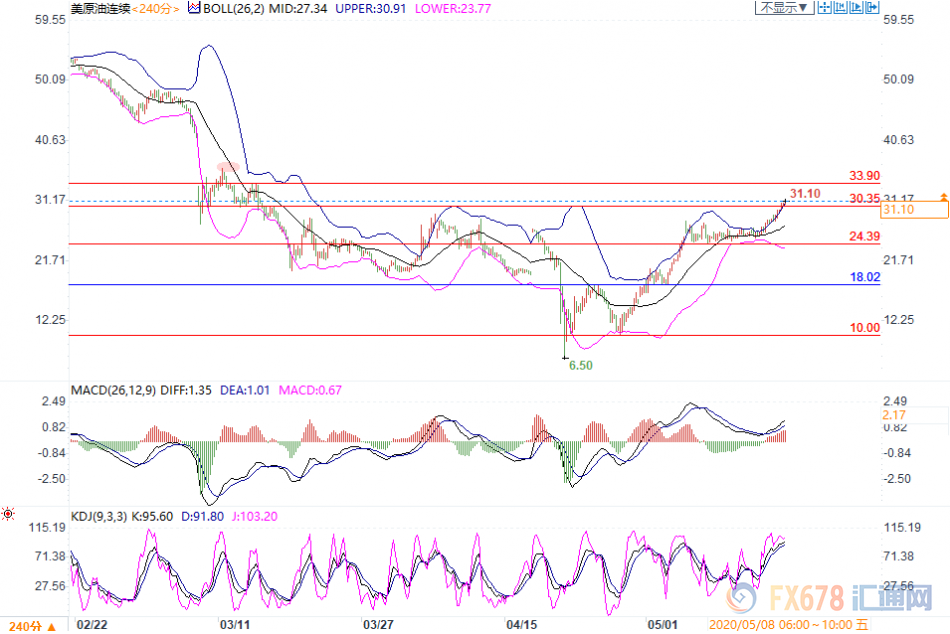The height and width of the screenshot is (634, 950).
Task: Toggle the crosshair cursor tool icon
Action: tap(825, 7)
